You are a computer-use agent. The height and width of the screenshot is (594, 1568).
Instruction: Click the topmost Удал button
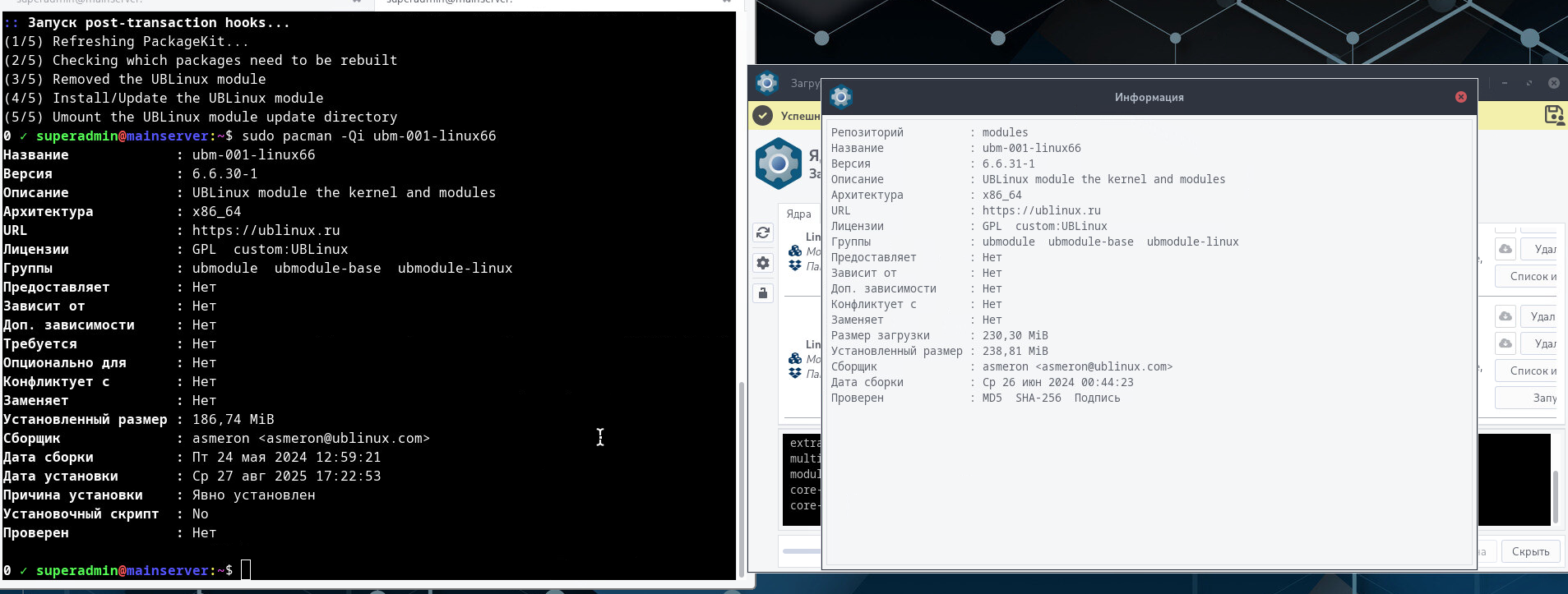[x=1540, y=249]
